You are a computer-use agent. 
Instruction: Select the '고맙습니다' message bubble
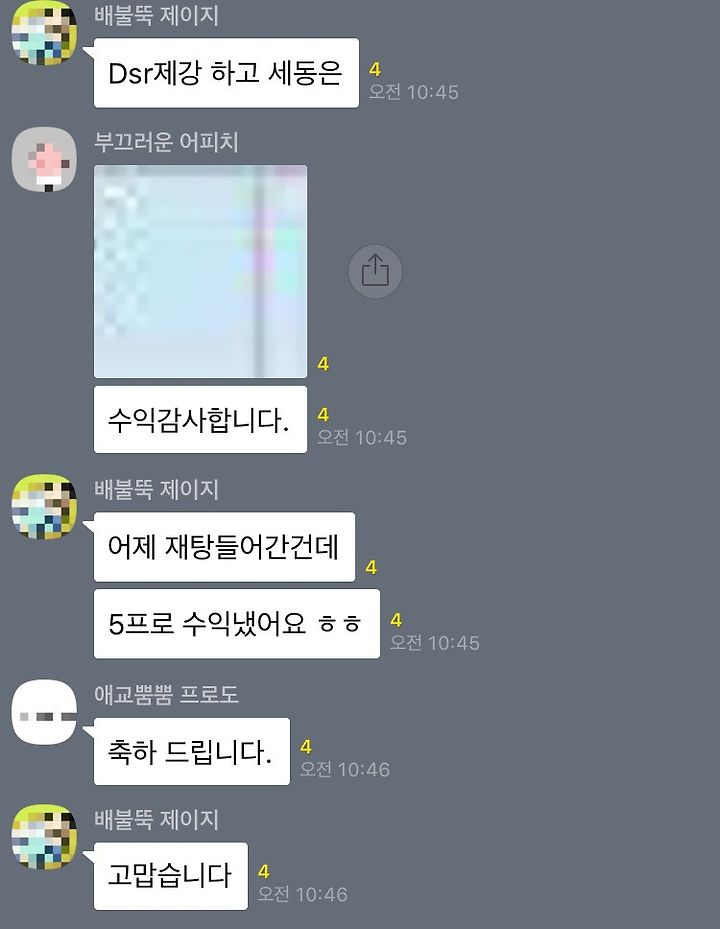[x=171, y=876]
